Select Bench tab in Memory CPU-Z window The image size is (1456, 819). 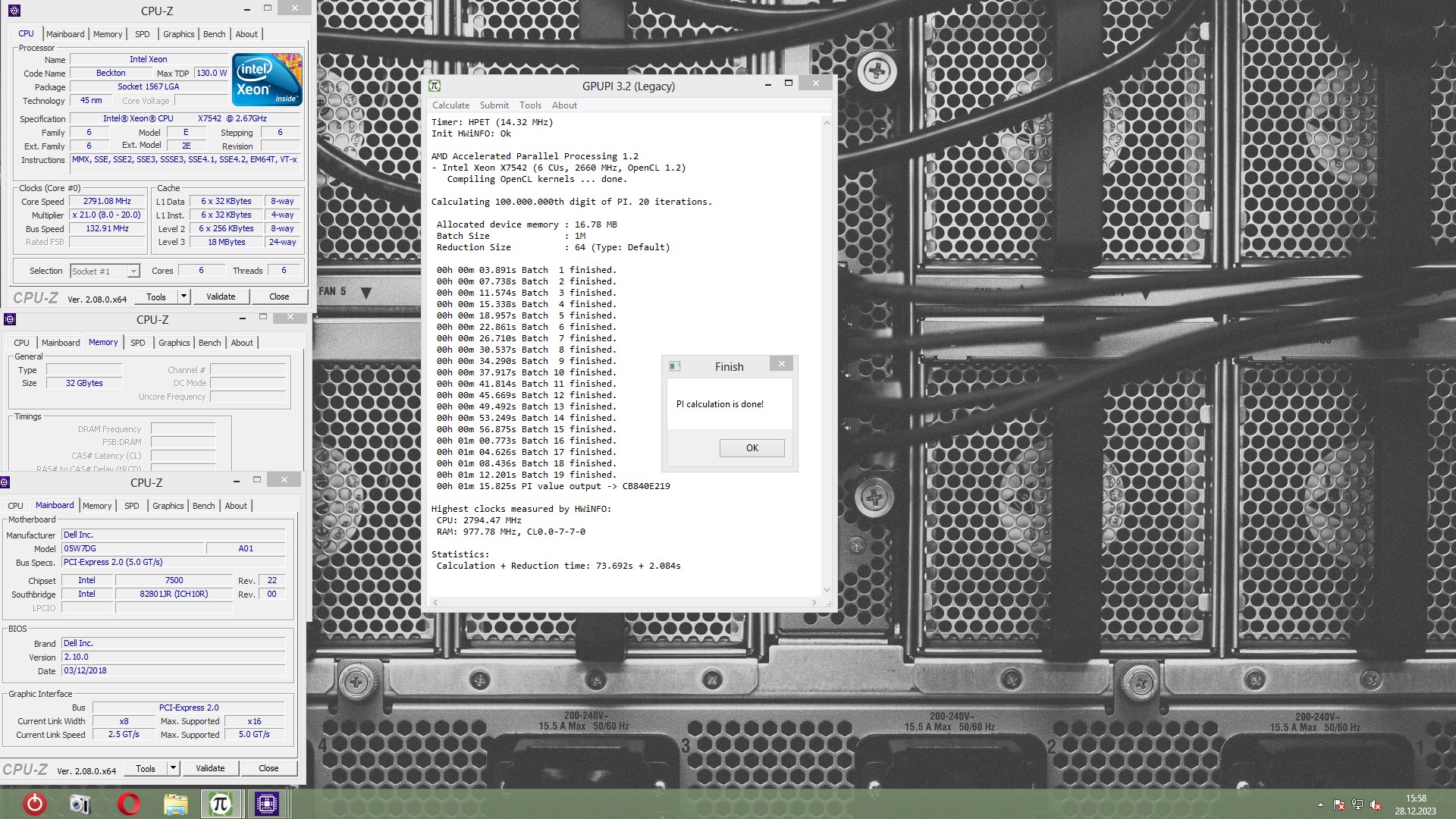tap(210, 343)
